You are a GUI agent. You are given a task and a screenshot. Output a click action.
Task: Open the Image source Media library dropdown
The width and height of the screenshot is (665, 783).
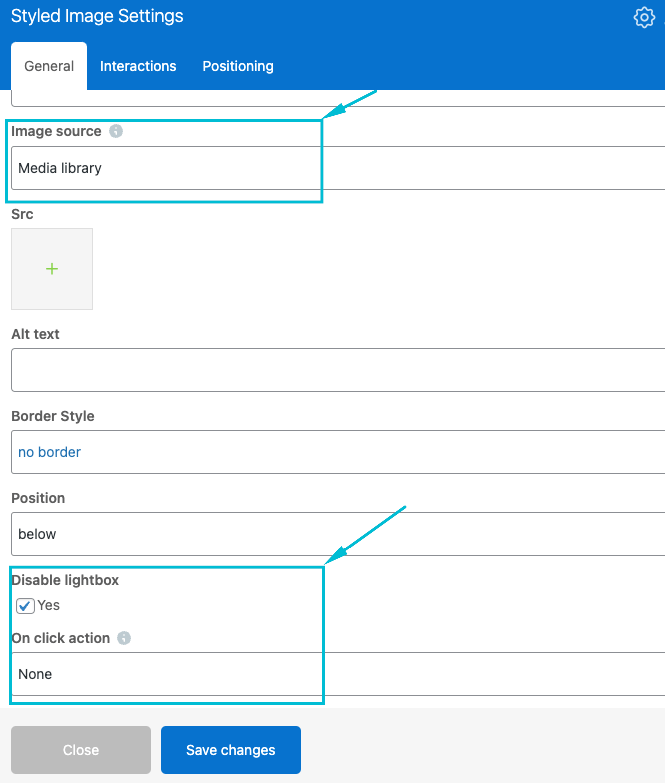coord(338,168)
